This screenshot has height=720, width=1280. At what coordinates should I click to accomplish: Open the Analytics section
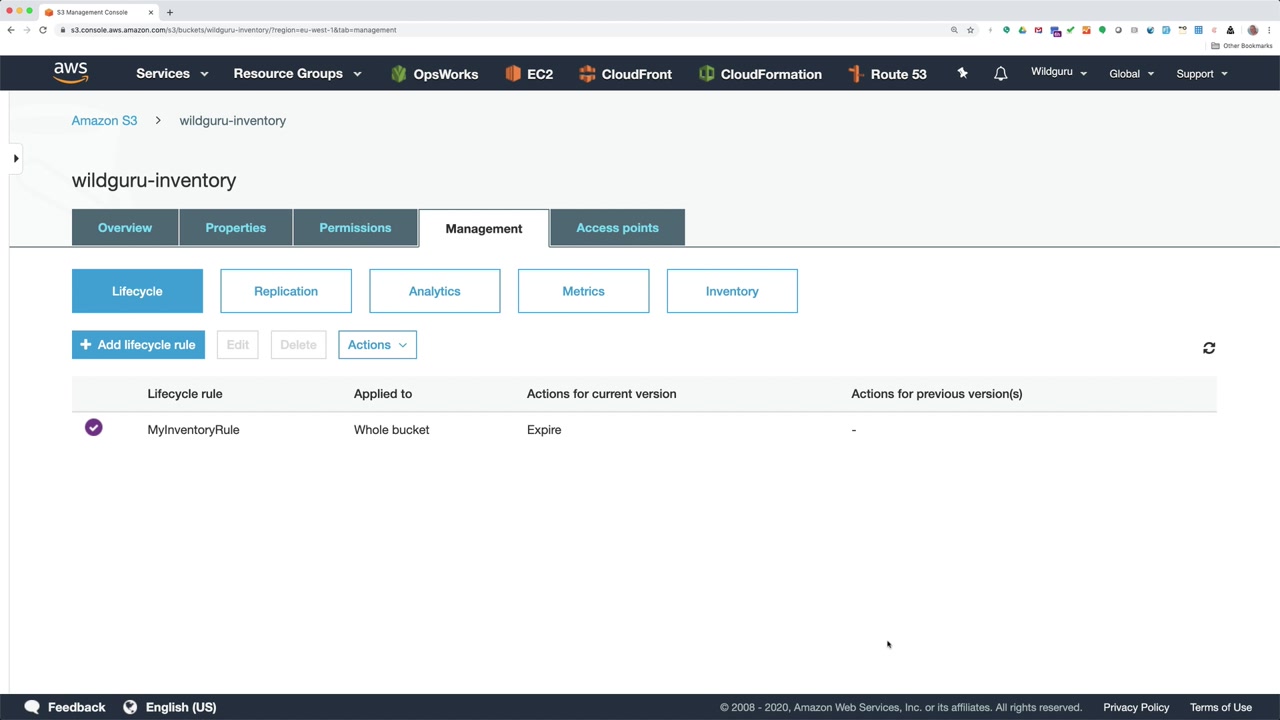434,291
